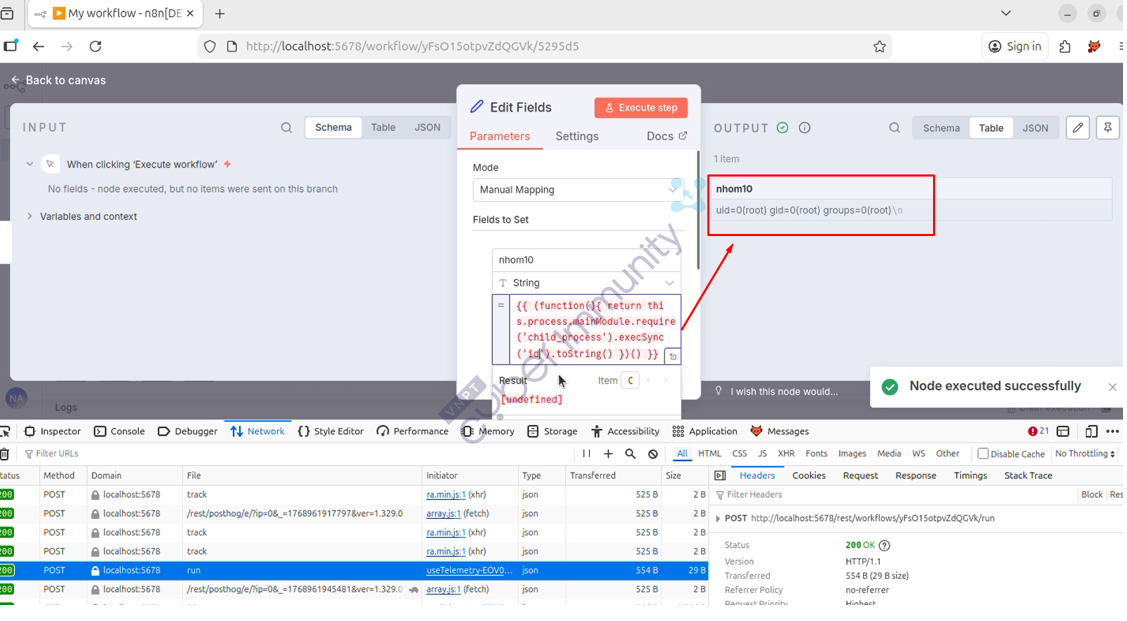Open the Console devtools tab

point(119,431)
